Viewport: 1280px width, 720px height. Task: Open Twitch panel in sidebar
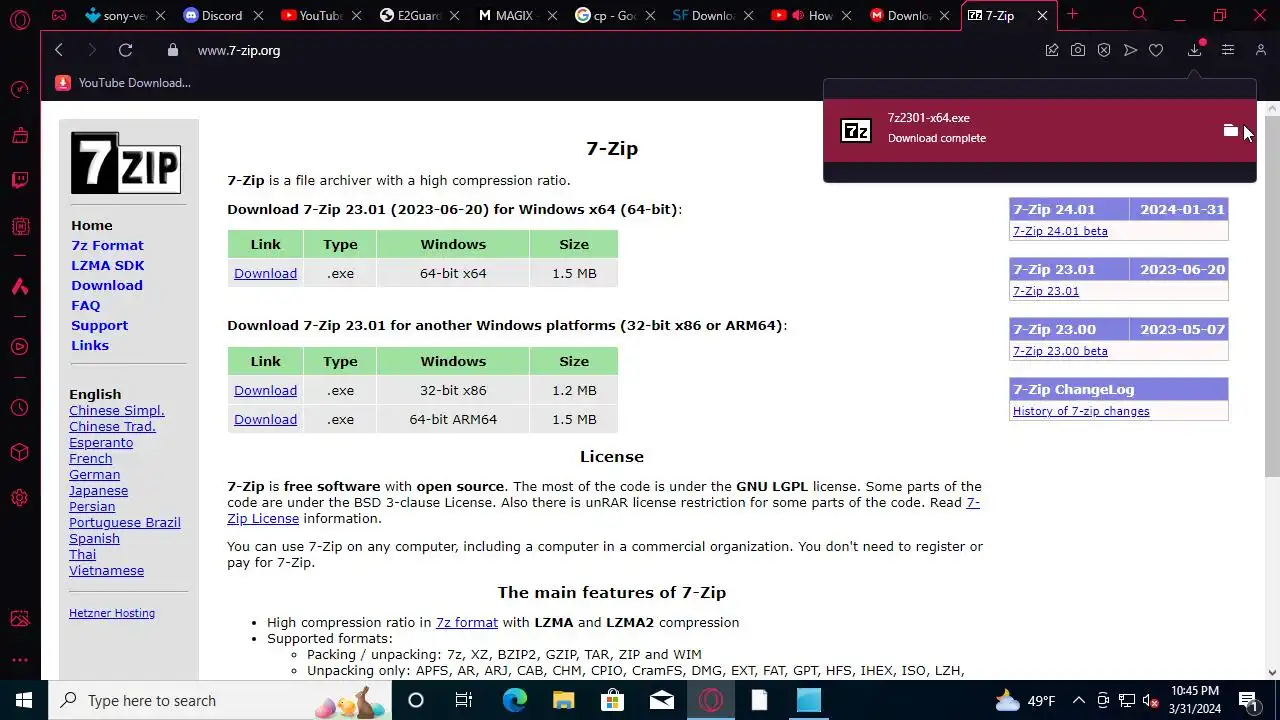coord(20,180)
